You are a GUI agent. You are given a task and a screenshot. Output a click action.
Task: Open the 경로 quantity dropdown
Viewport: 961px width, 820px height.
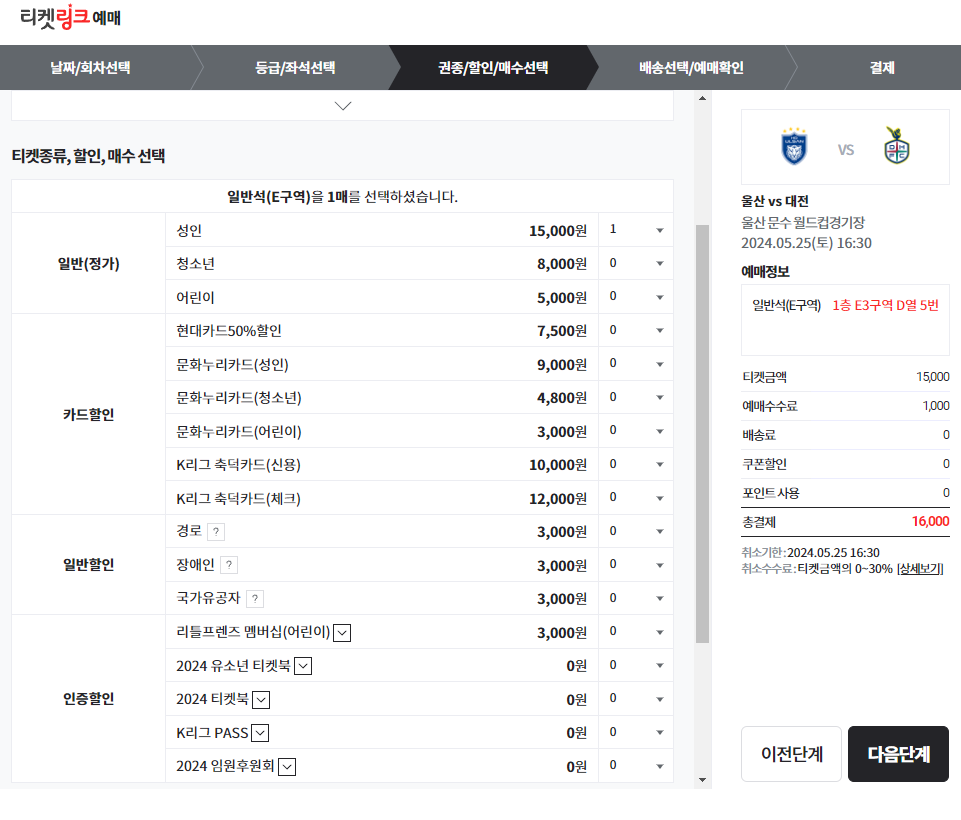tap(636, 531)
